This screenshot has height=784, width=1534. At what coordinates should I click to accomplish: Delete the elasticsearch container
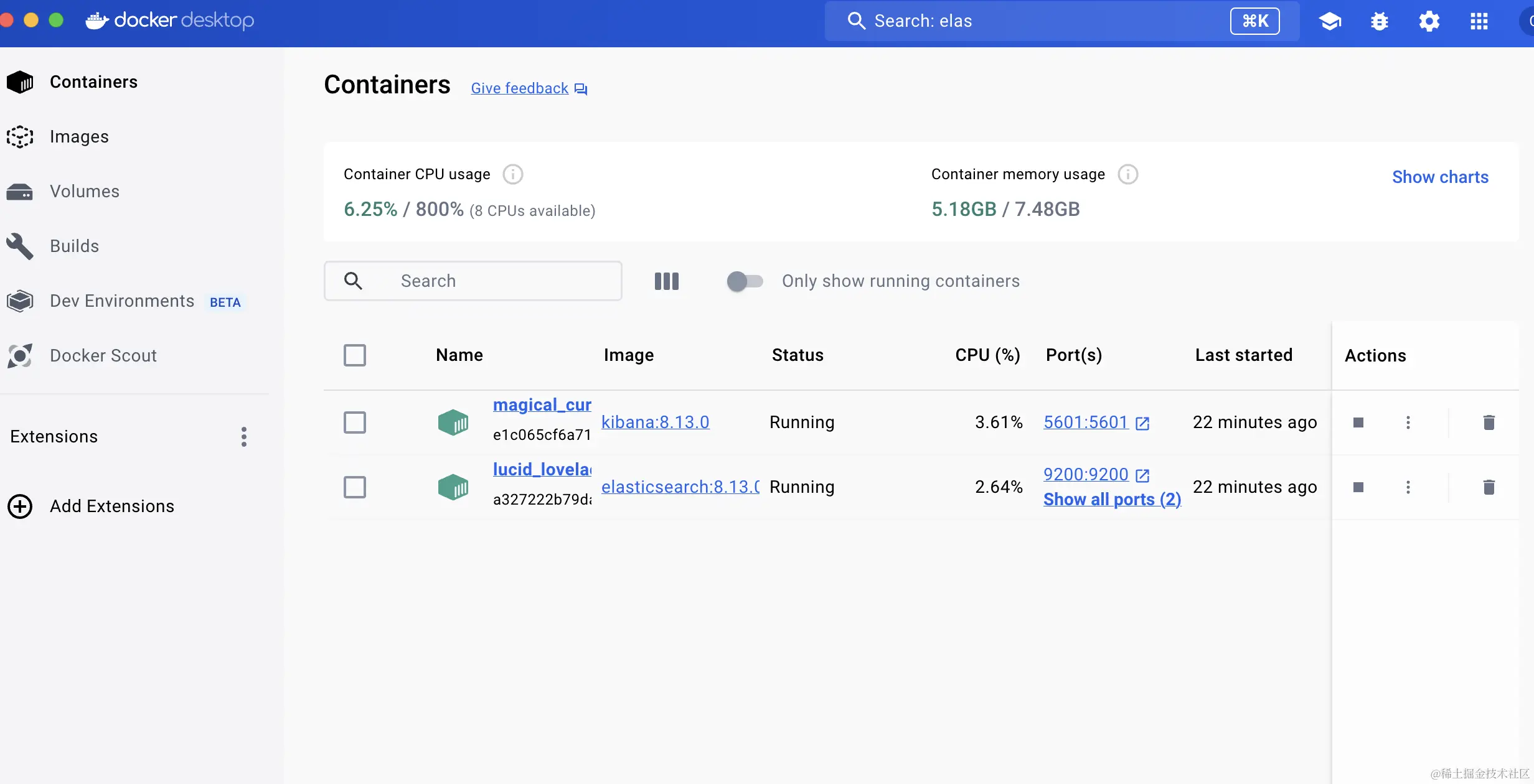click(1489, 487)
